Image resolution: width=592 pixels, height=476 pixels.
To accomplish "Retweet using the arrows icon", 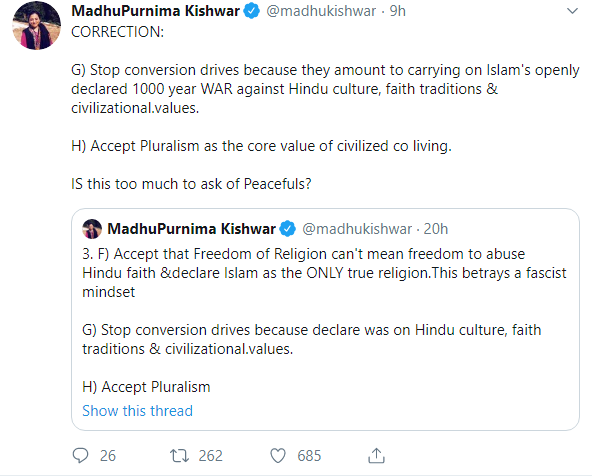I will click(x=179, y=455).
